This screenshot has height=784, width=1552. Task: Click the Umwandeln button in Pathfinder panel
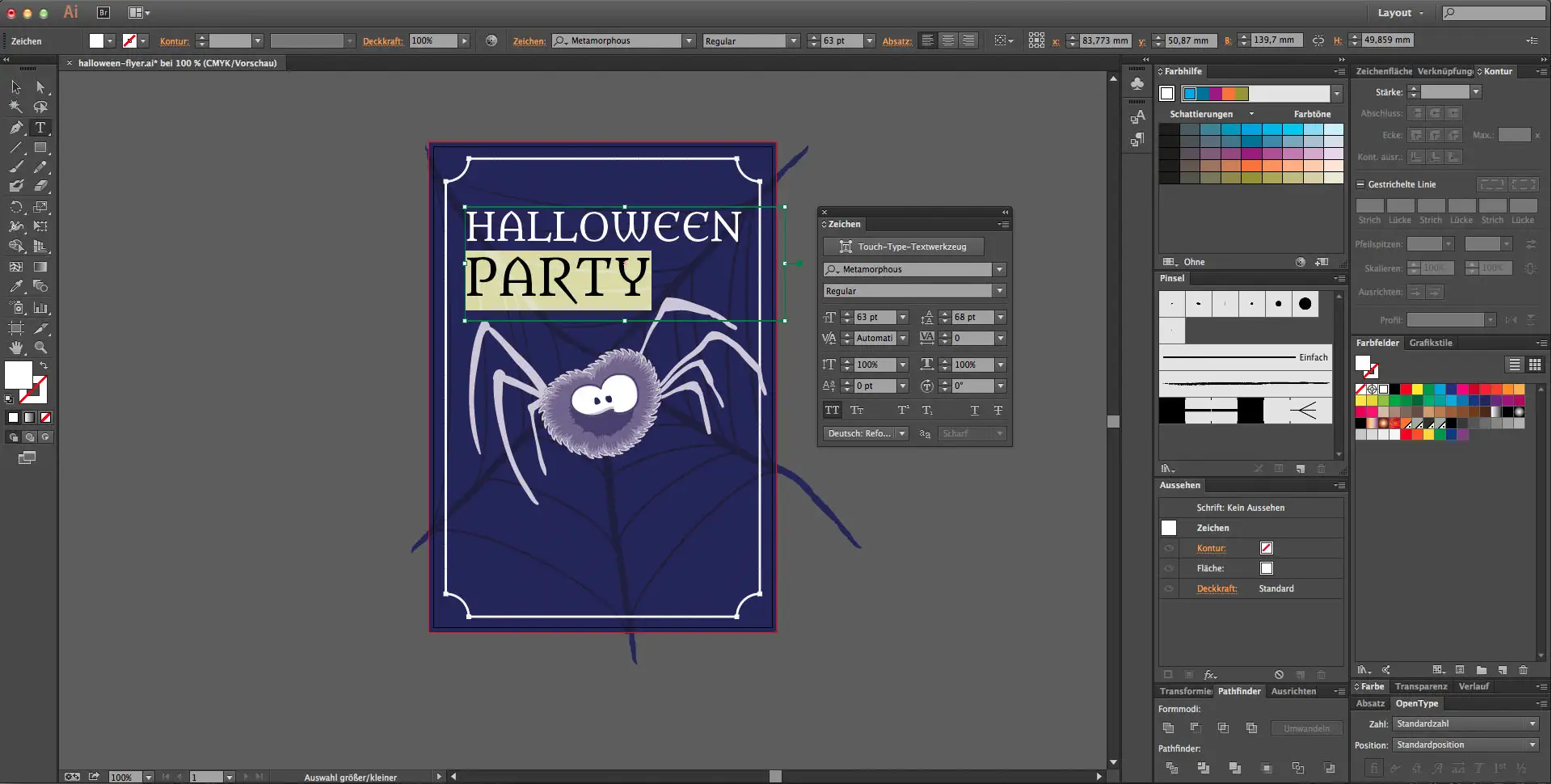(x=1305, y=728)
